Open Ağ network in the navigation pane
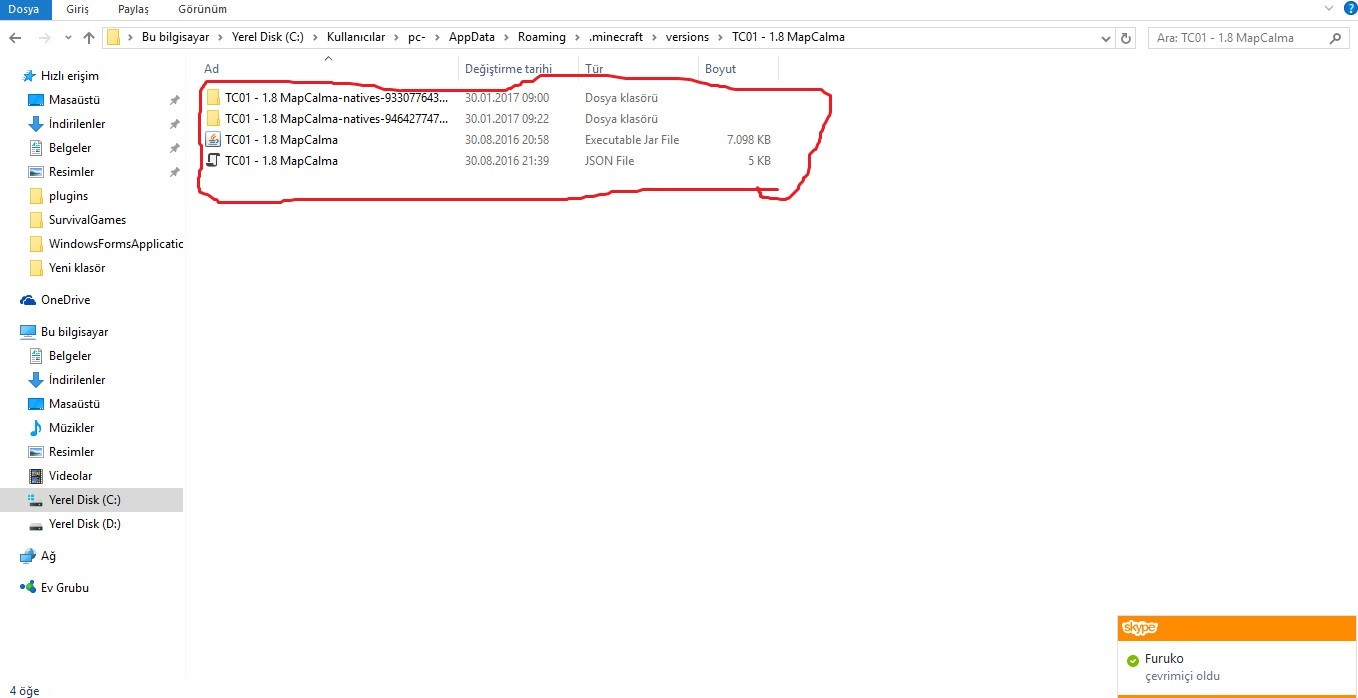The image size is (1358, 698). tap(48, 556)
